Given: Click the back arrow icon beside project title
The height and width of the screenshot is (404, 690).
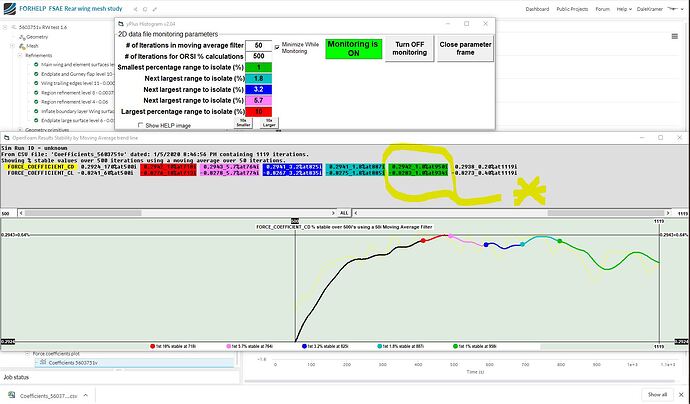Looking at the screenshot, I should tap(136, 9).
